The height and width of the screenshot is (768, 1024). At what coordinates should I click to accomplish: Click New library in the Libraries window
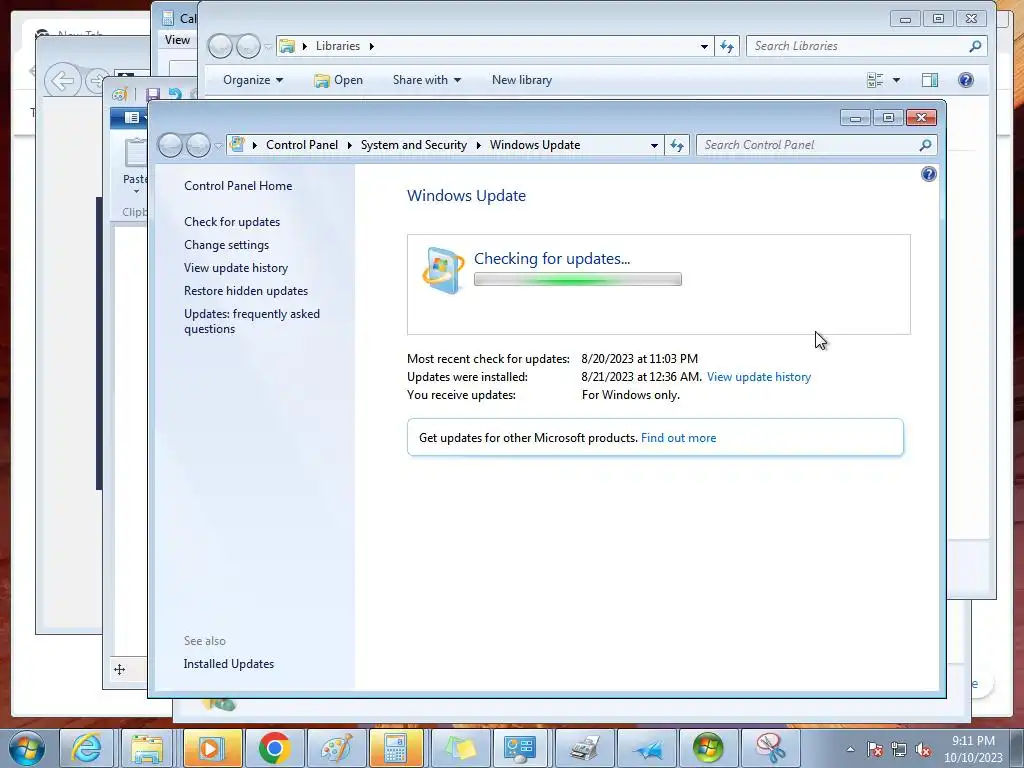point(522,80)
